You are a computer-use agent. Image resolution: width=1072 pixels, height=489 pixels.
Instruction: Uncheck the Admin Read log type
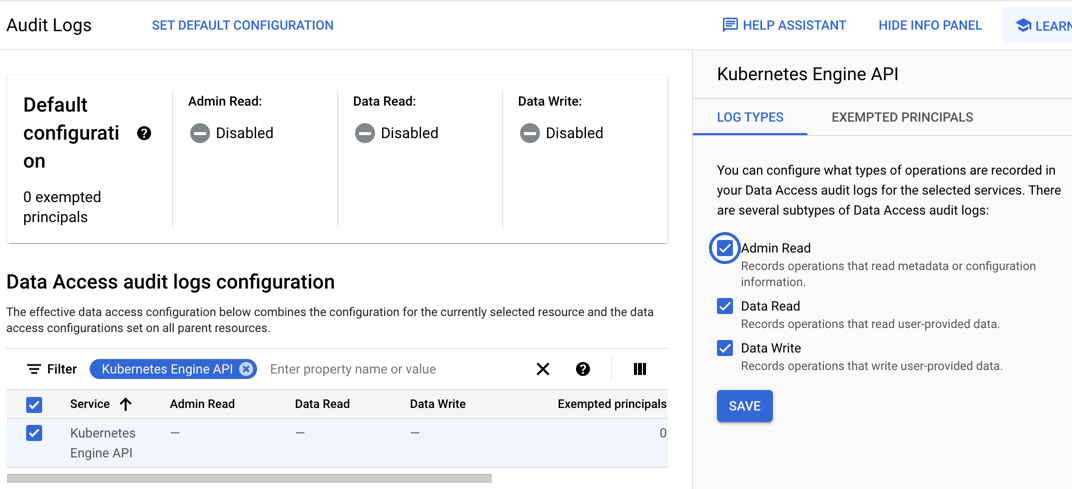[x=725, y=248]
